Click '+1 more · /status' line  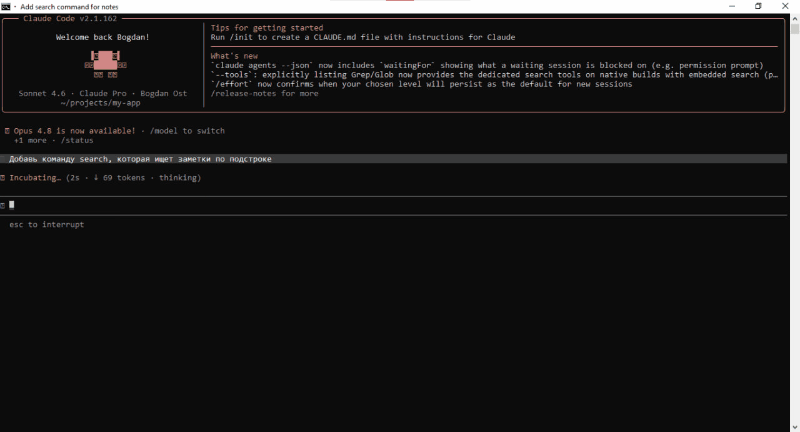click(54, 140)
